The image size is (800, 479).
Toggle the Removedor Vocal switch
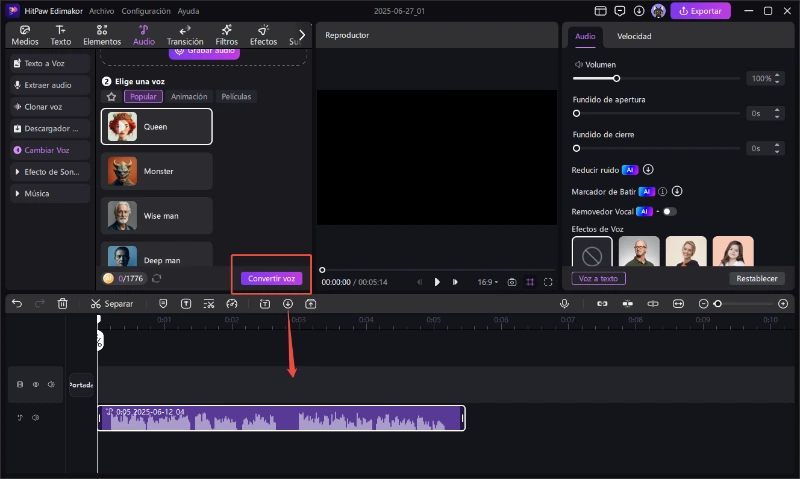668,211
